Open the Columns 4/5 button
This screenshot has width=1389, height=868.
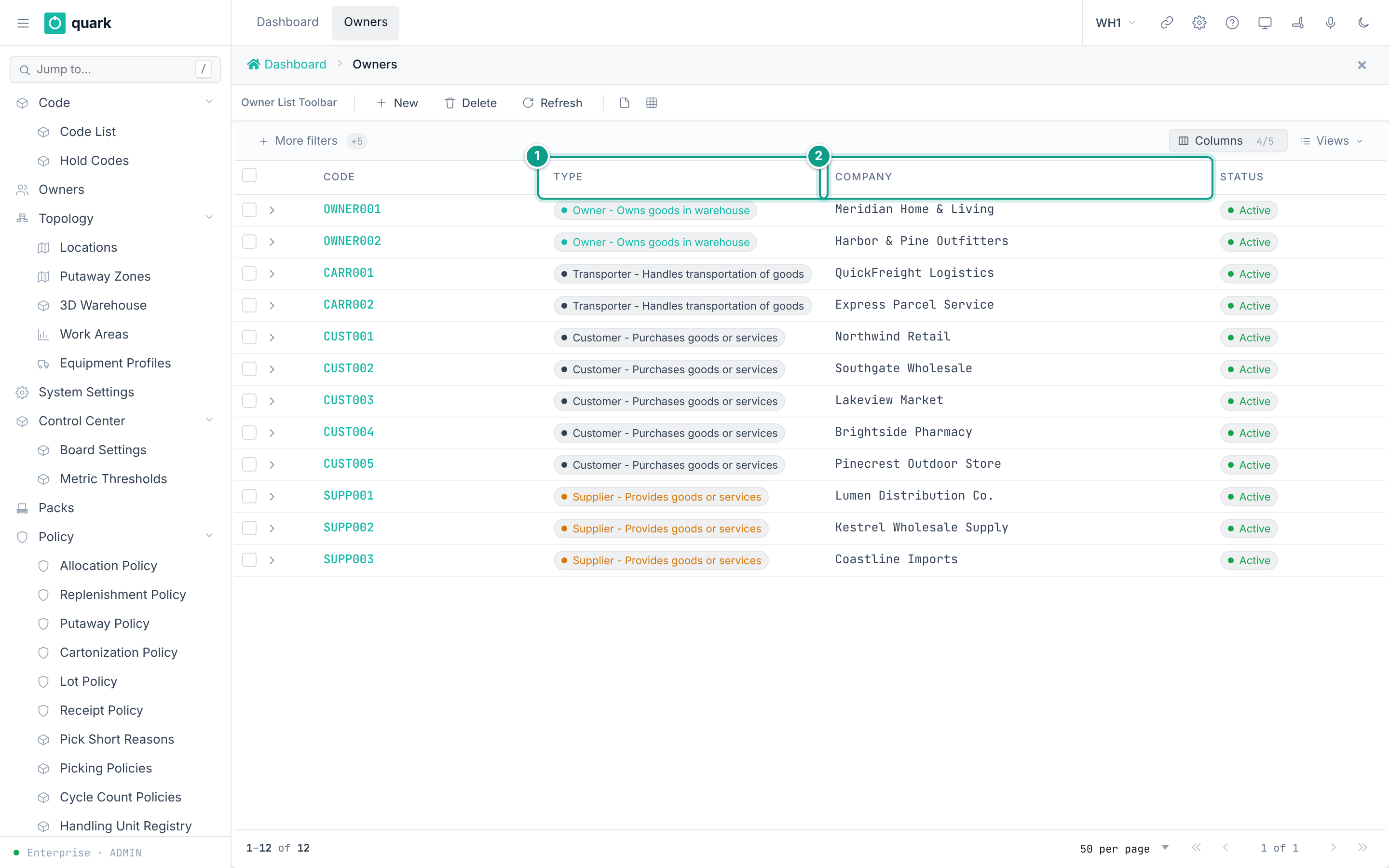click(x=1228, y=141)
